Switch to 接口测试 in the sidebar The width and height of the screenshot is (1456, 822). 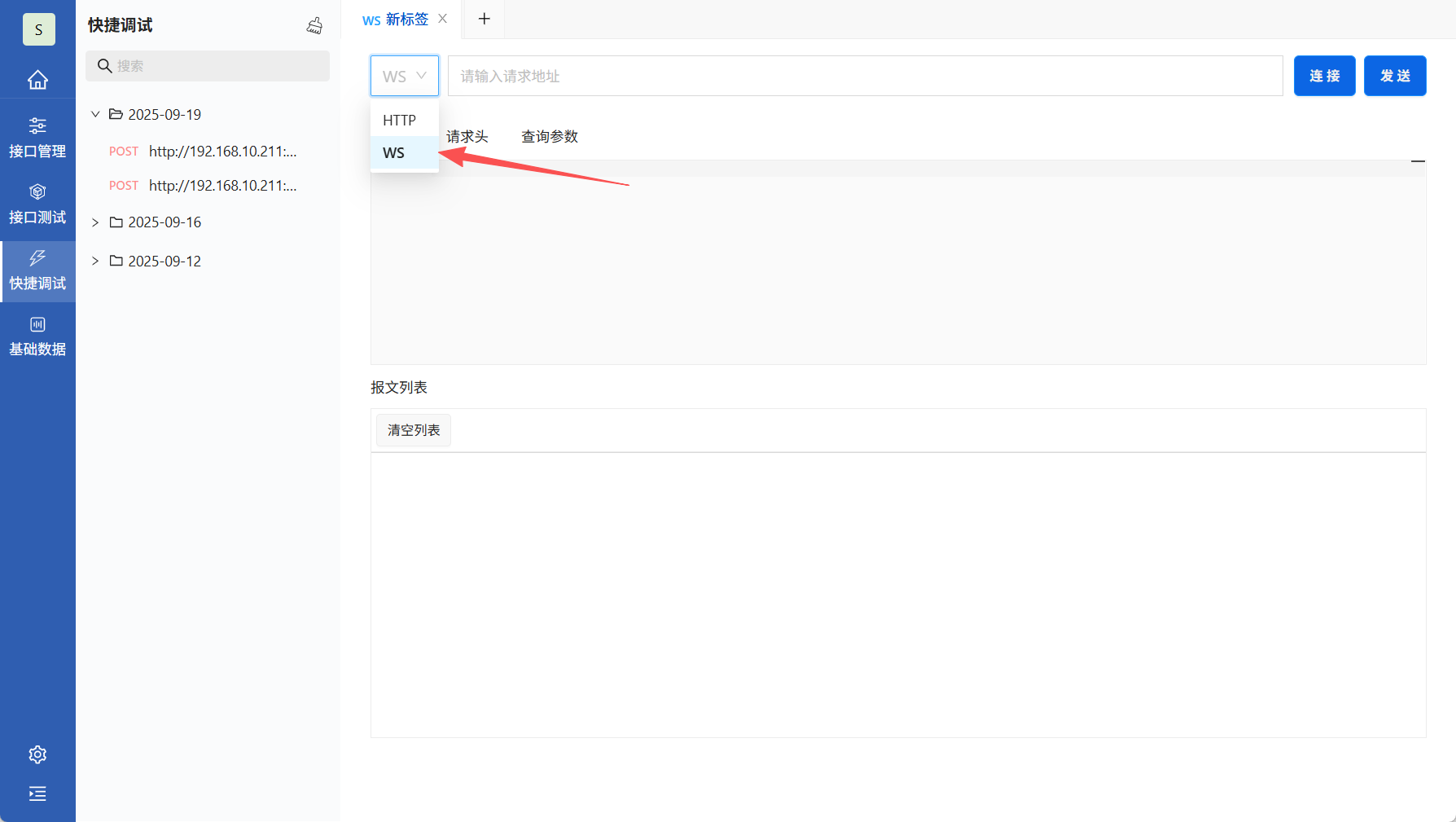pos(37,202)
